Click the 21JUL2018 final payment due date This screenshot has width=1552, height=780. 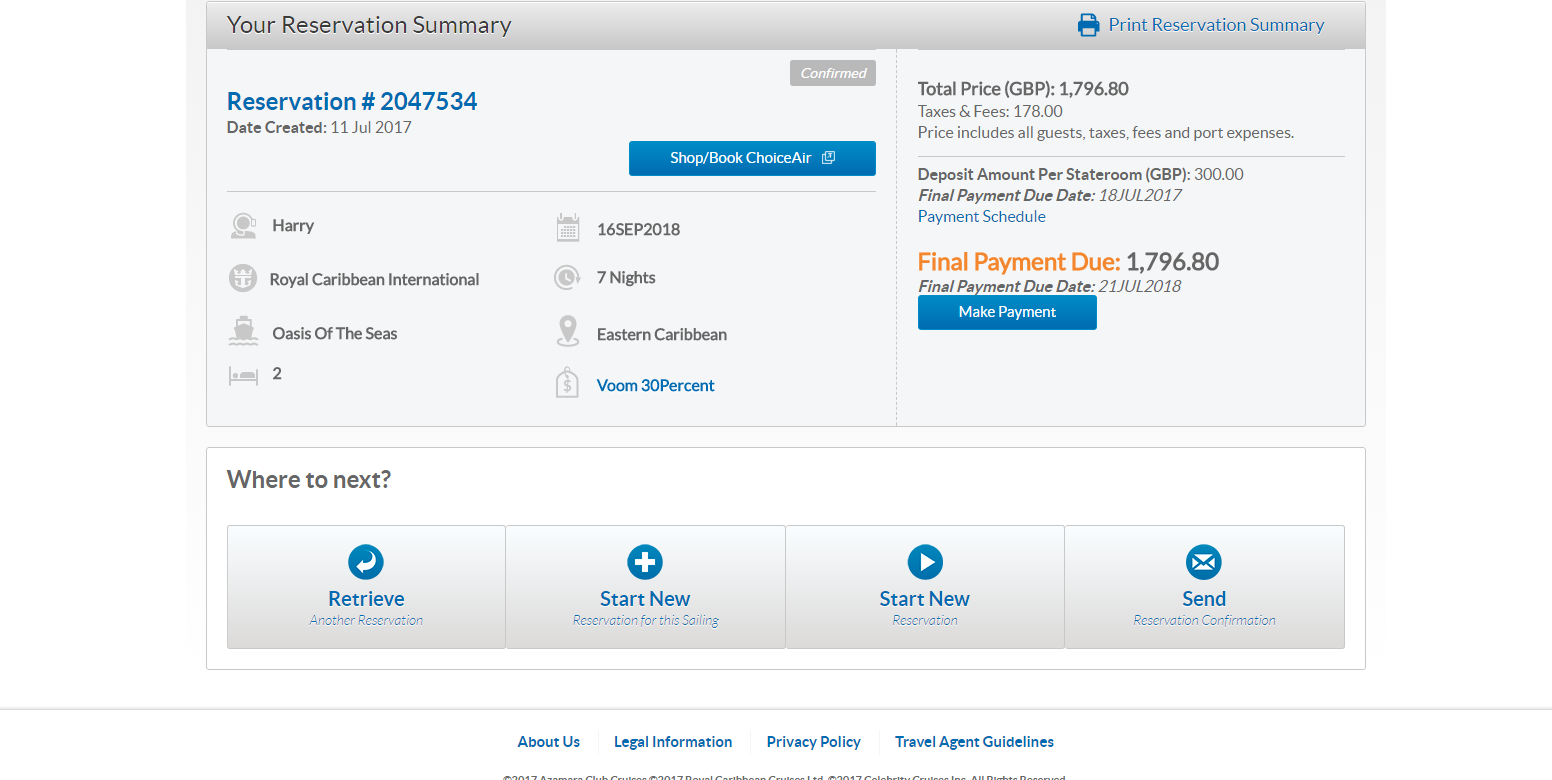(x=1140, y=287)
